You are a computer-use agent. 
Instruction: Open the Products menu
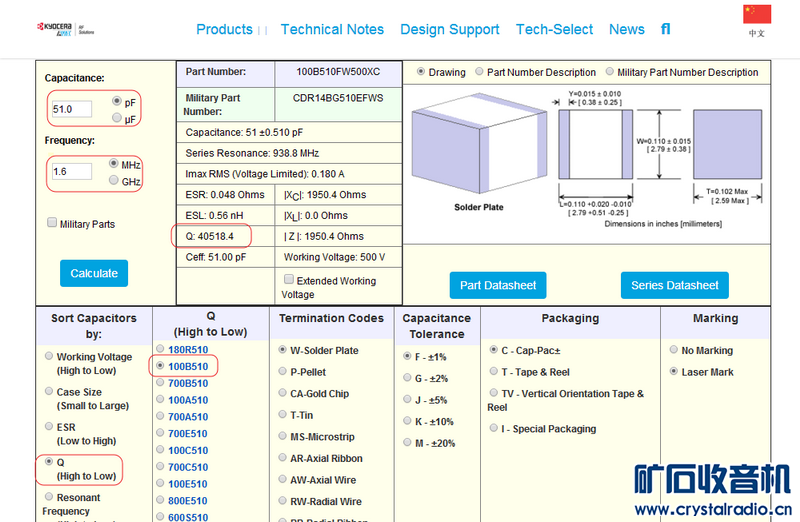[224, 29]
